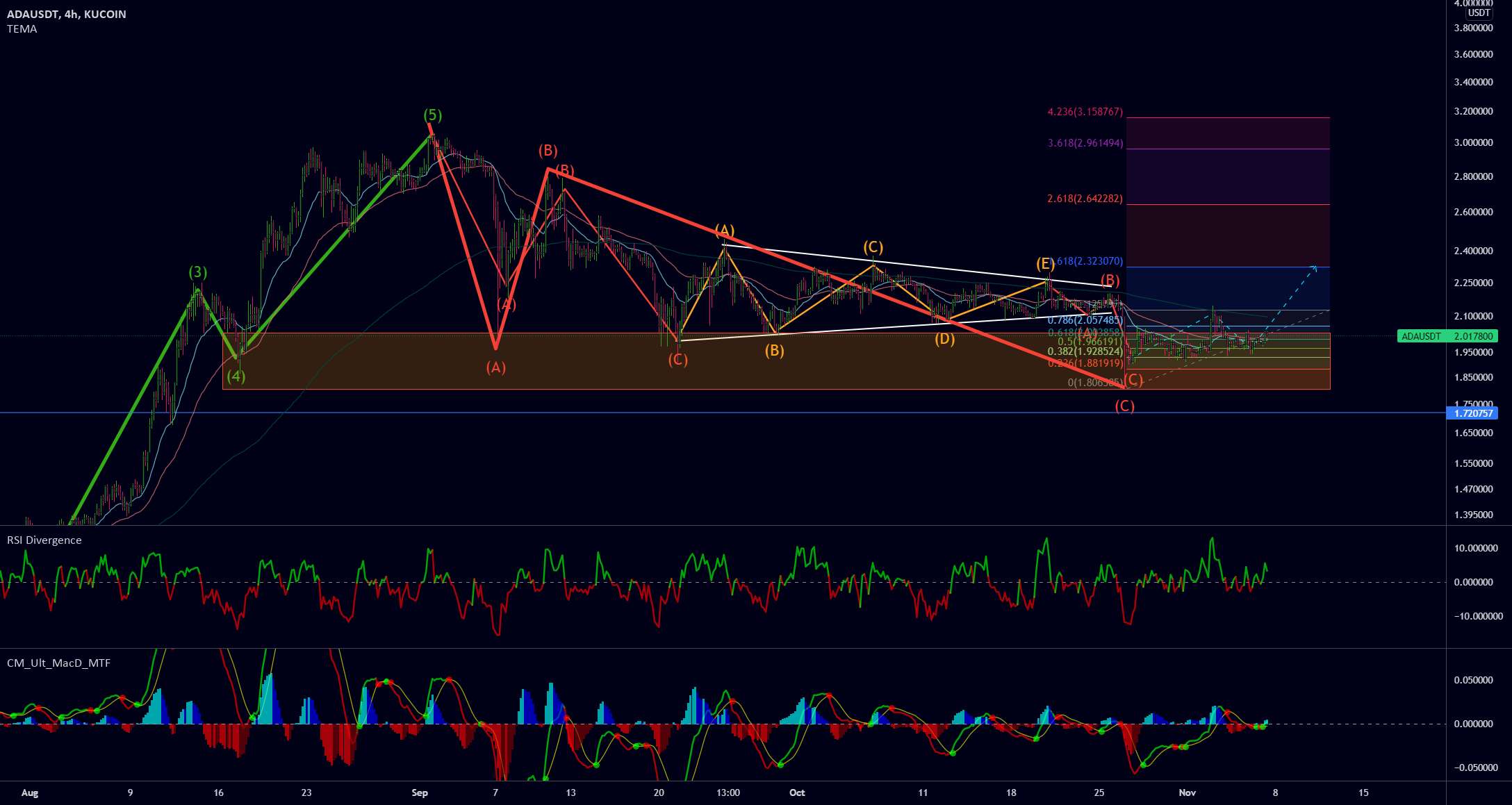Click the orange (D) triangle wave label
Viewport: 1512px width, 805px height.
pyautogui.click(x=944, y=339)
